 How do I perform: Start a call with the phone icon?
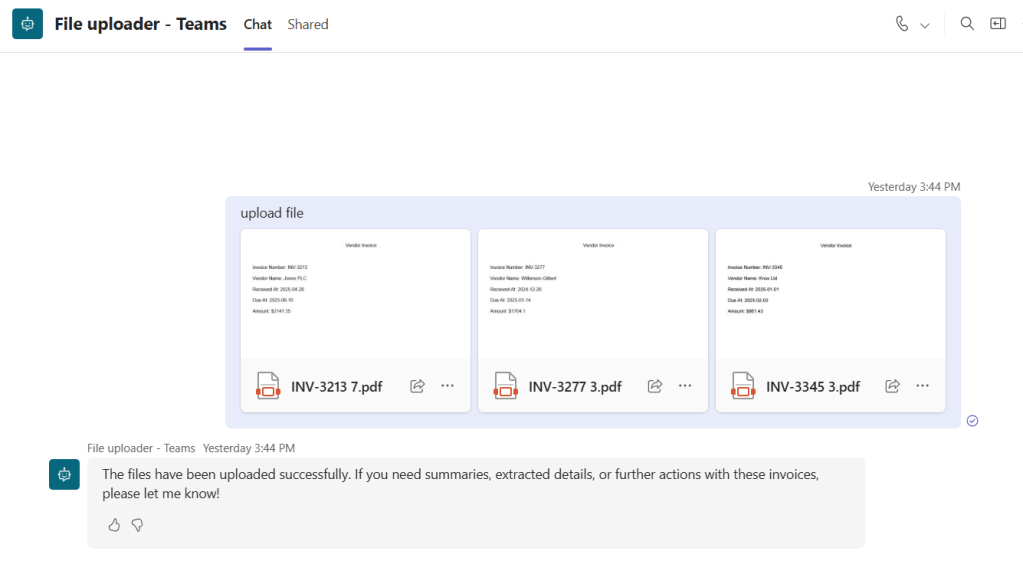point(902,24)
